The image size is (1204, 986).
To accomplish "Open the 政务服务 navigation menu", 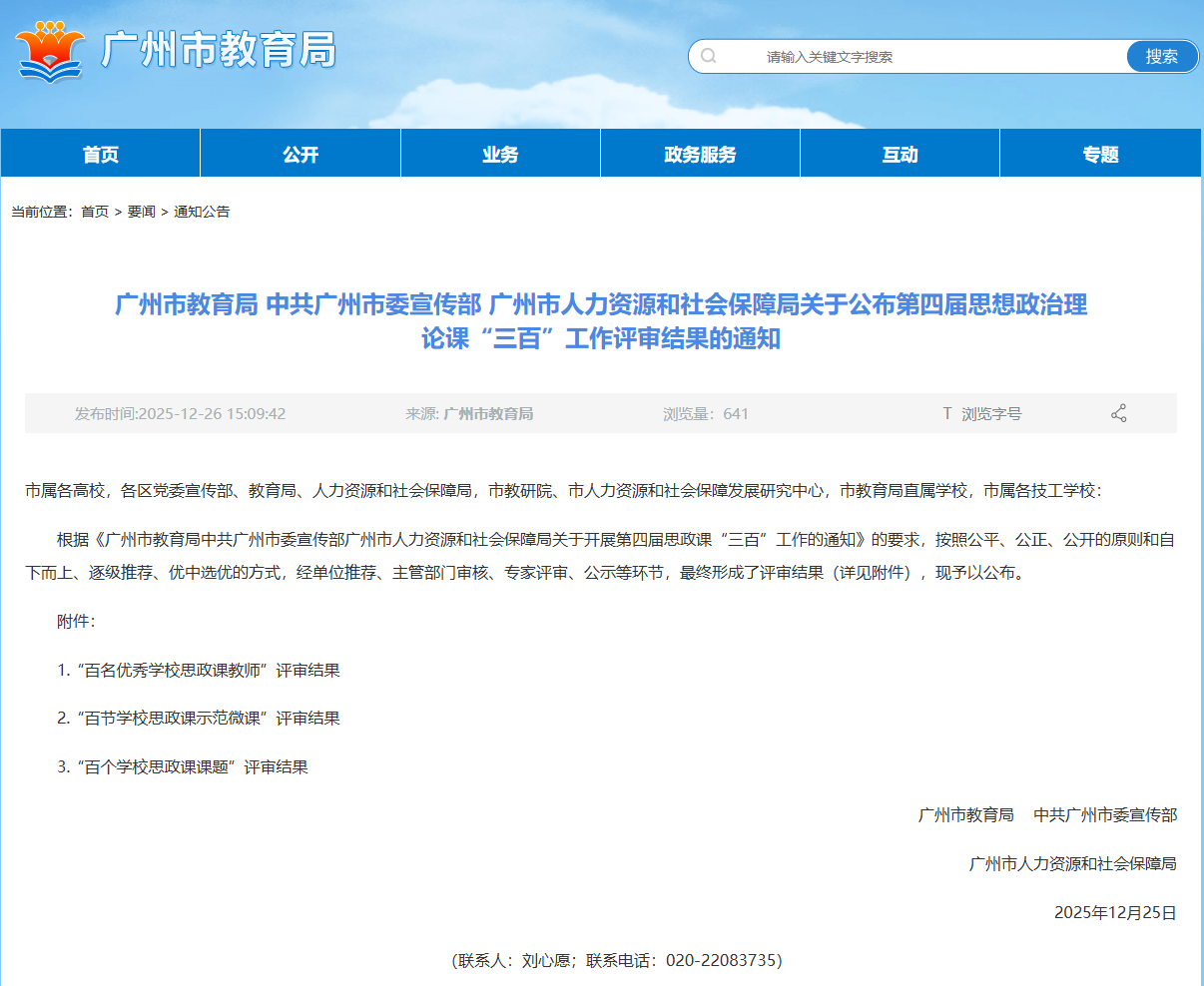I will coord(700,154).
